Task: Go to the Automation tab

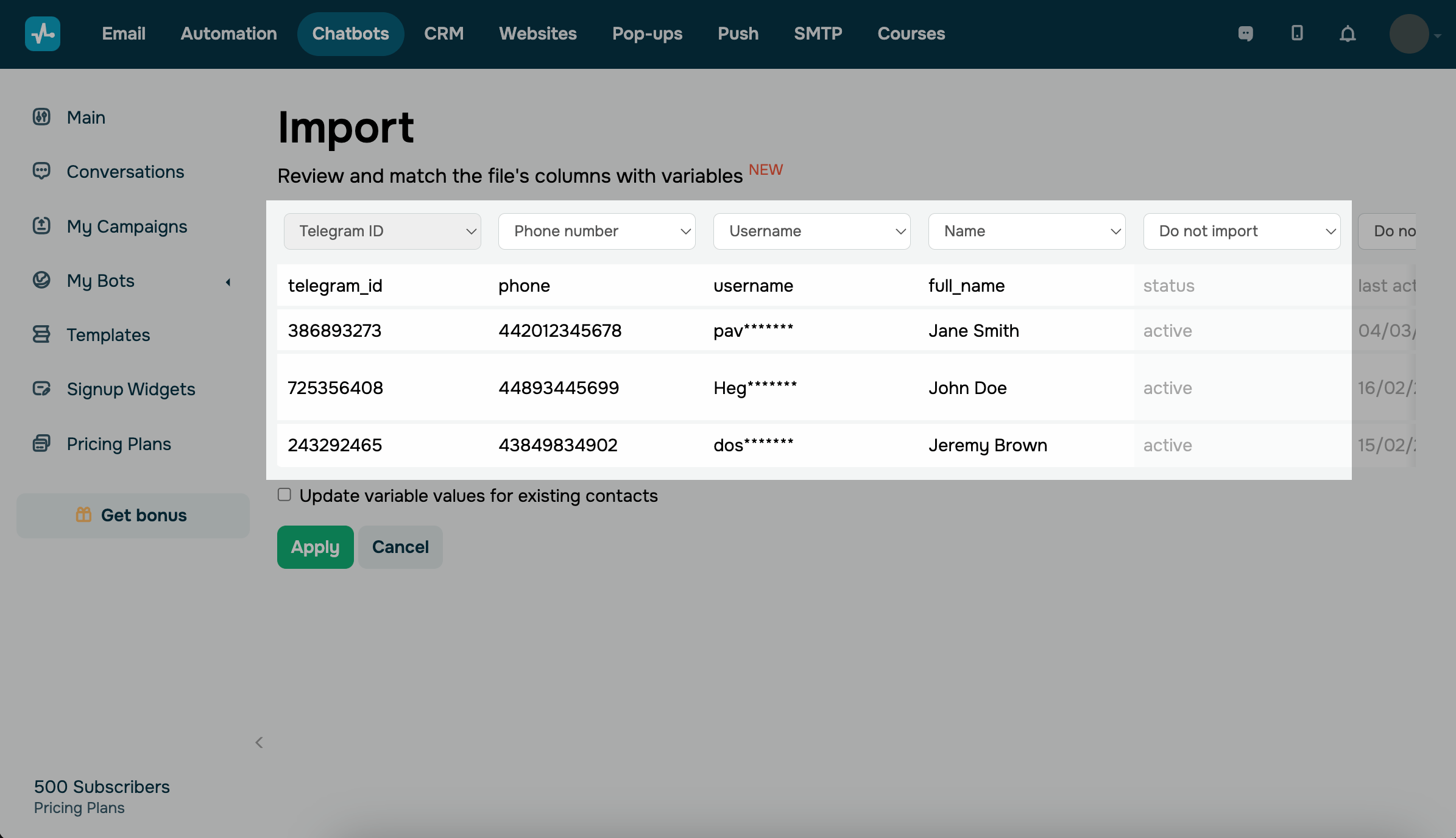Action: pos(228,33)
